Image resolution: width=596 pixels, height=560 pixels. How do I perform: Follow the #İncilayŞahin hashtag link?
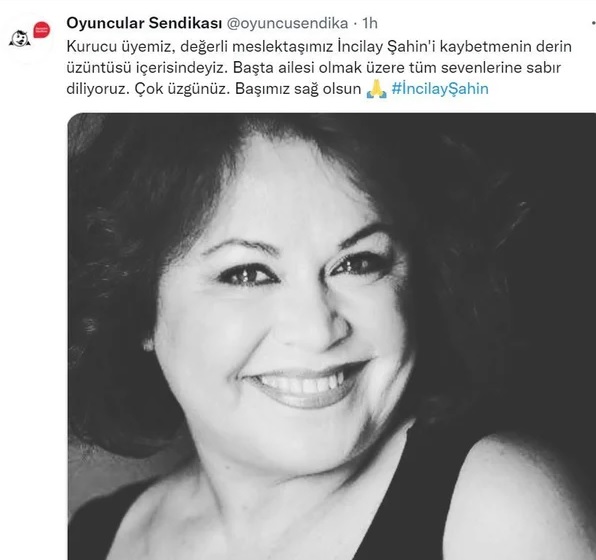(440, 89)
